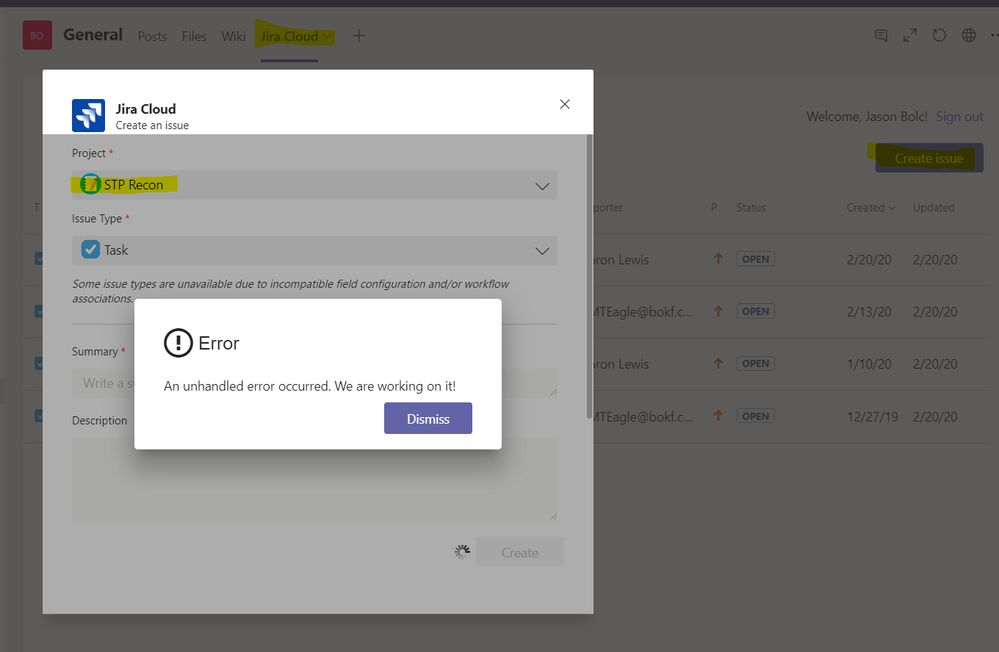Click created date 2/13/20
The image size is (999, 652).
tap(868, 312)
